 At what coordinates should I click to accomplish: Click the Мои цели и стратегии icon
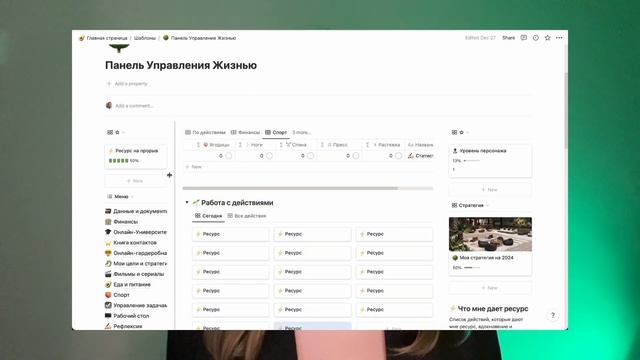coord(108,263)
